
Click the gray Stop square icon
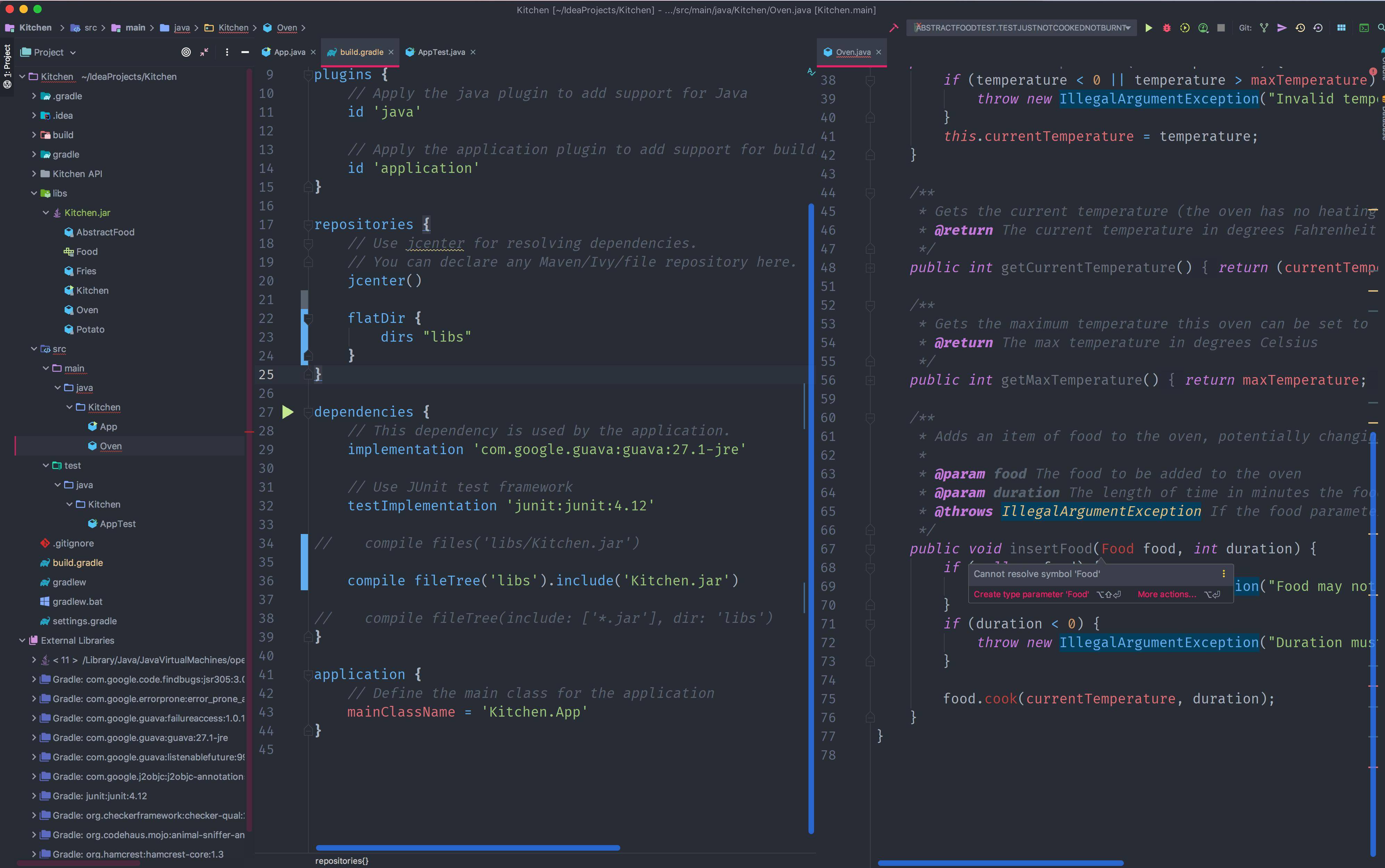coord(1221,27)
